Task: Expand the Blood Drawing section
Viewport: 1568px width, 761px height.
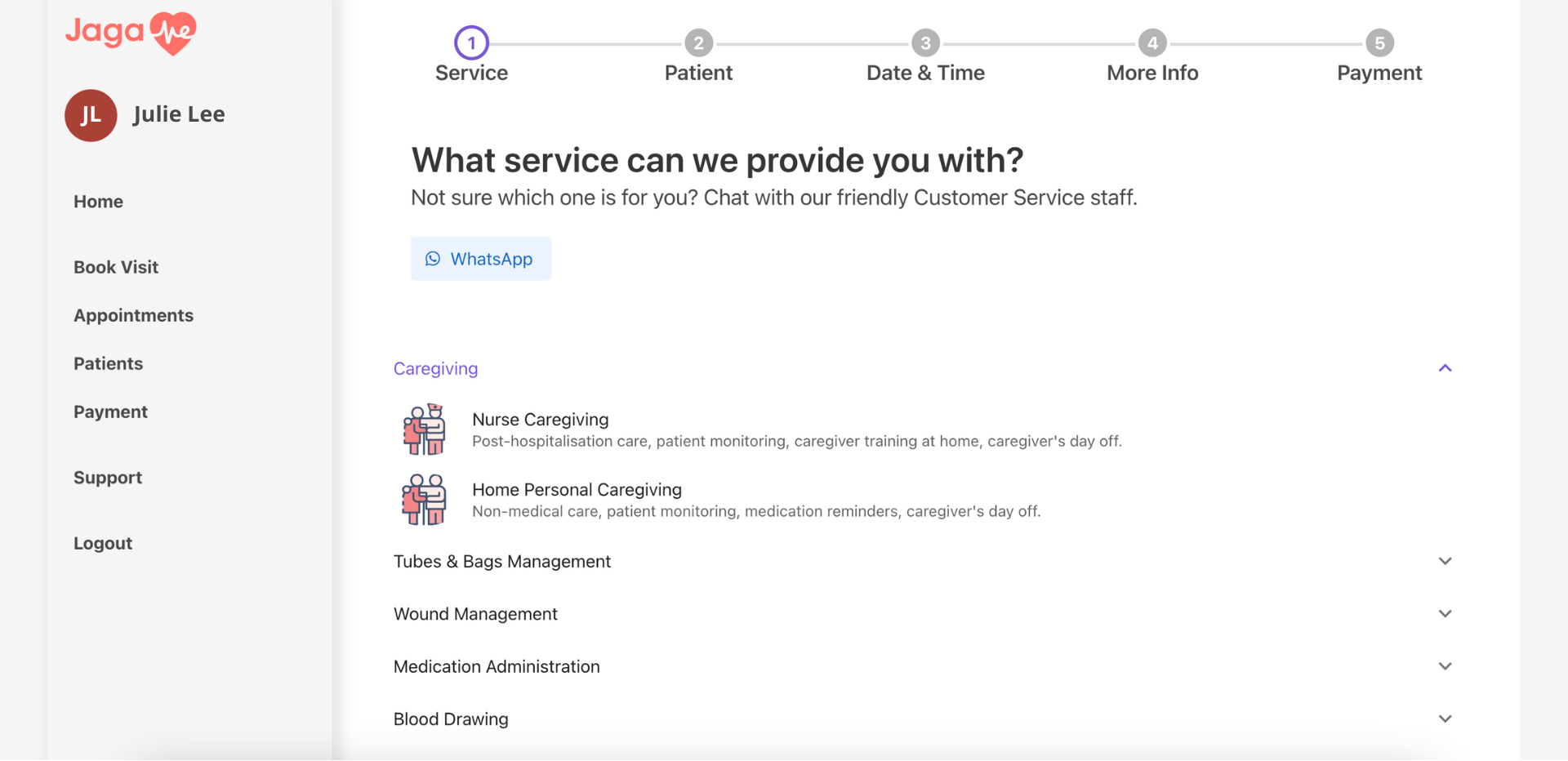Action: pyautogui.click(x=1445, y=719)
